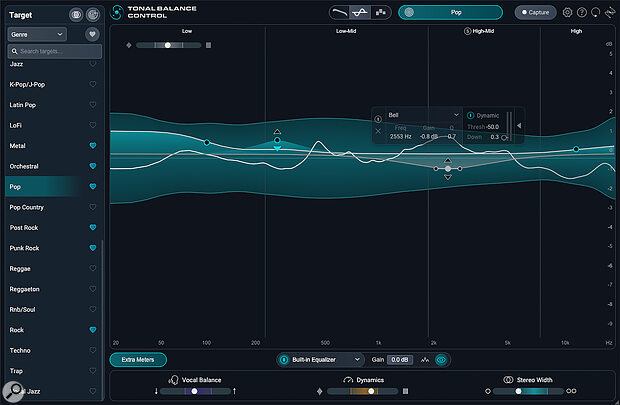Open the spectrum analyzer icon next to Gain

point(425,360)
